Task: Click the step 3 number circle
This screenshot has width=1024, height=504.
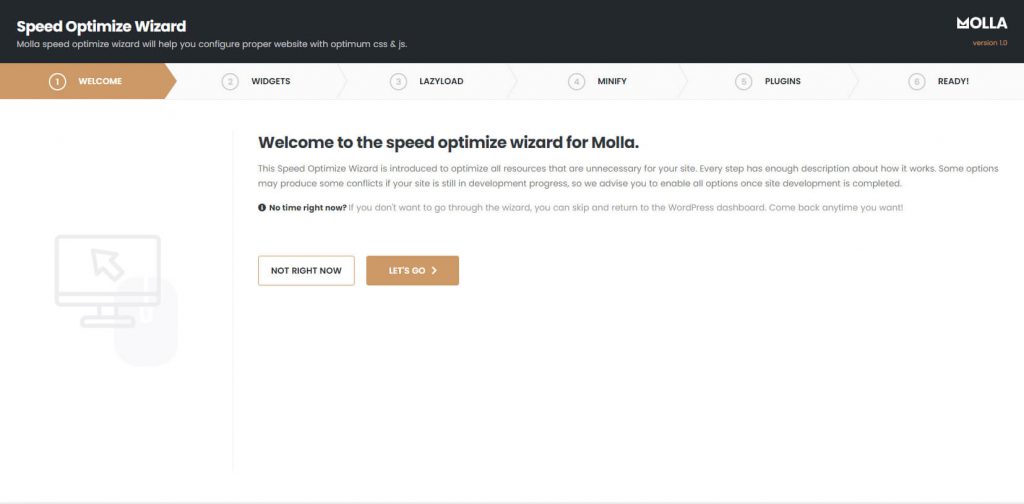Action: point(398,82)
